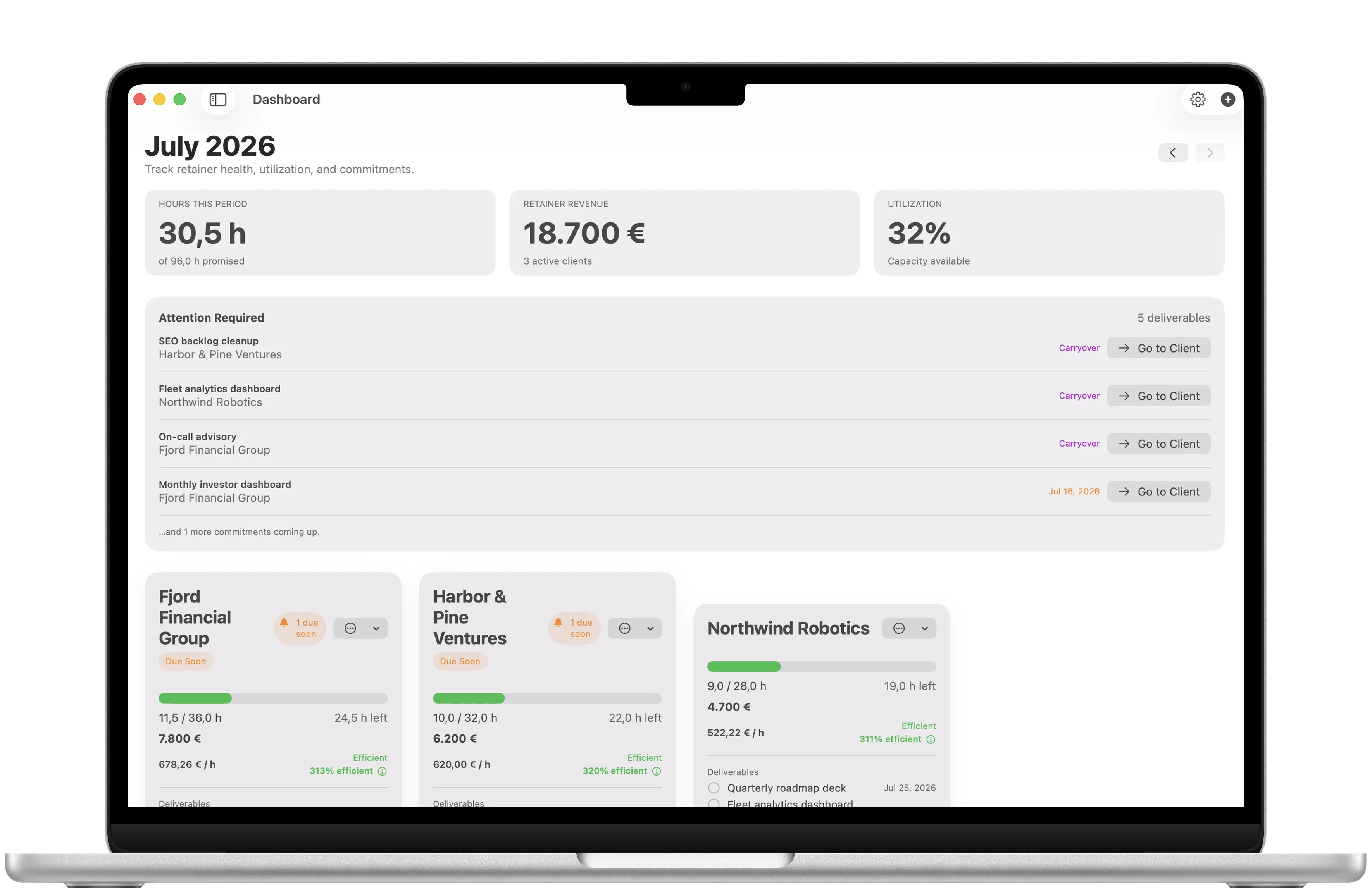Screen dimensions: 1372x891
Task: Expand chevron on Northwind Robotics card
Action: (x=925, y=628)
